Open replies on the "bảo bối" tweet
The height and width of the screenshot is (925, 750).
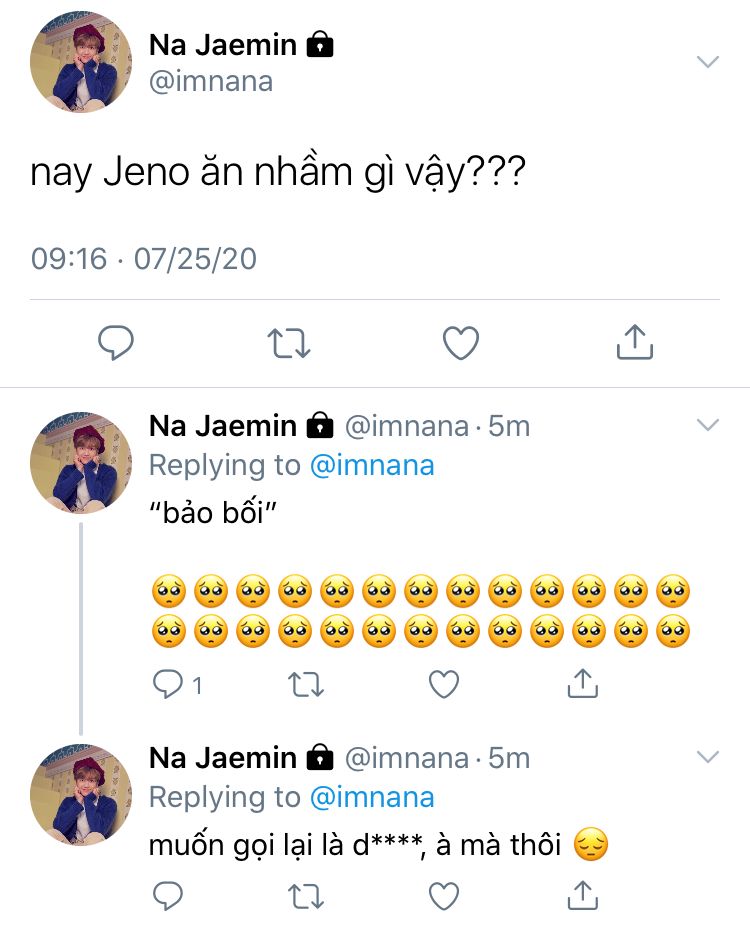click(168, 684)
